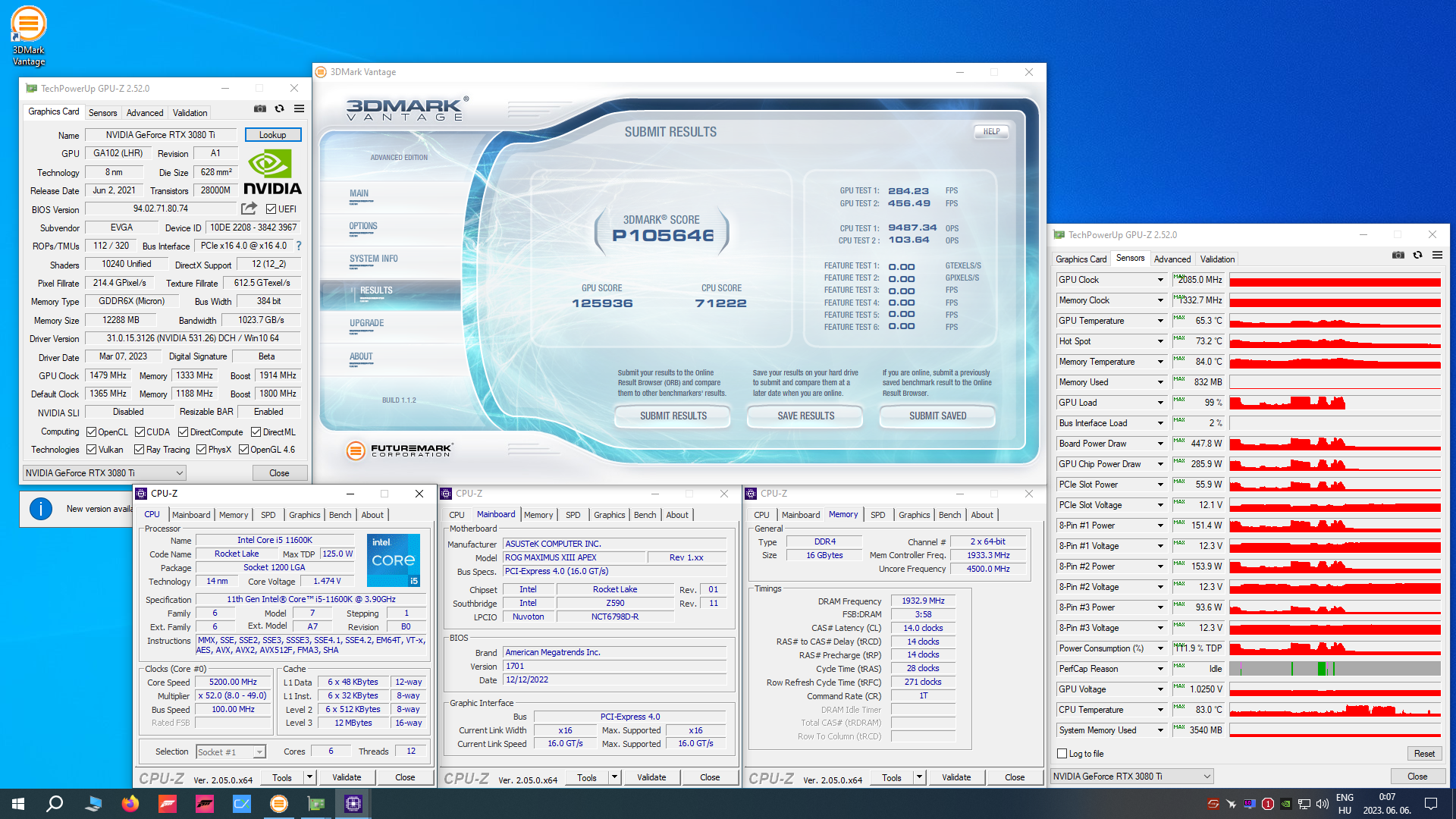This screenshot has width=1456, height=819.
Task: Click the Lookup button in GPU-Z
Action: point(272,135)
